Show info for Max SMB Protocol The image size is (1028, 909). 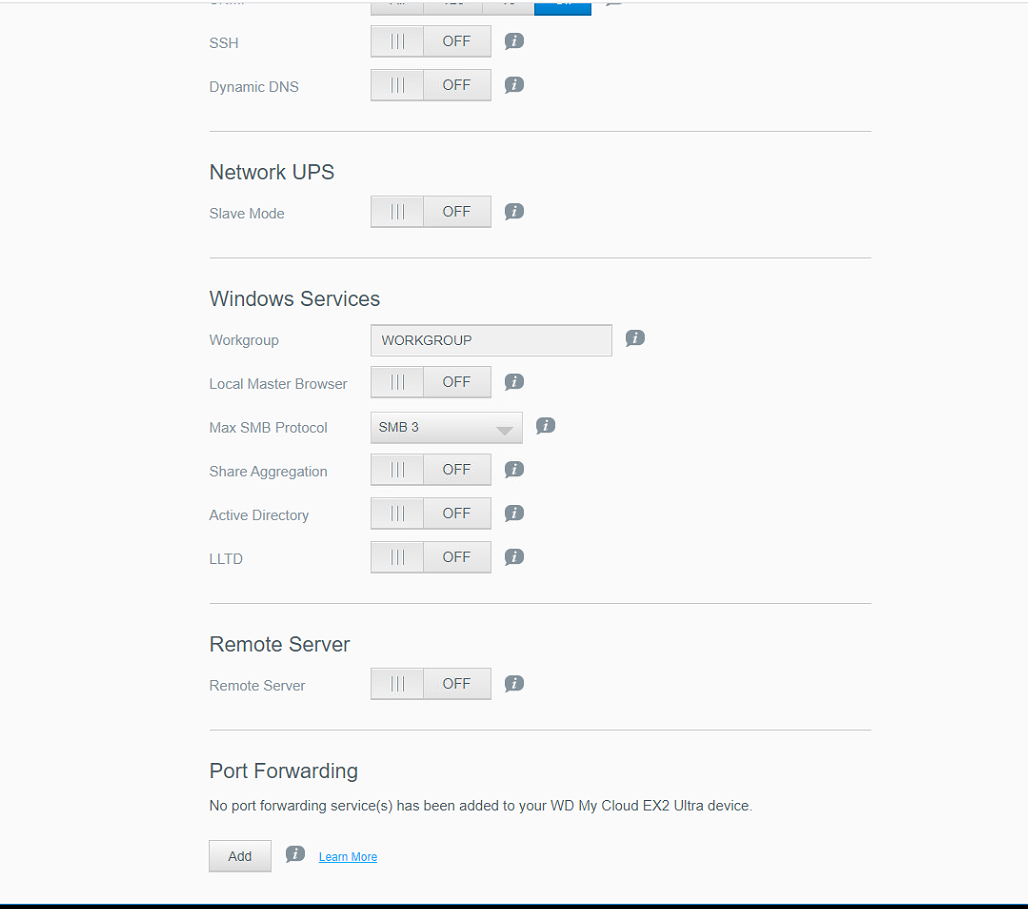click(545, 425)
